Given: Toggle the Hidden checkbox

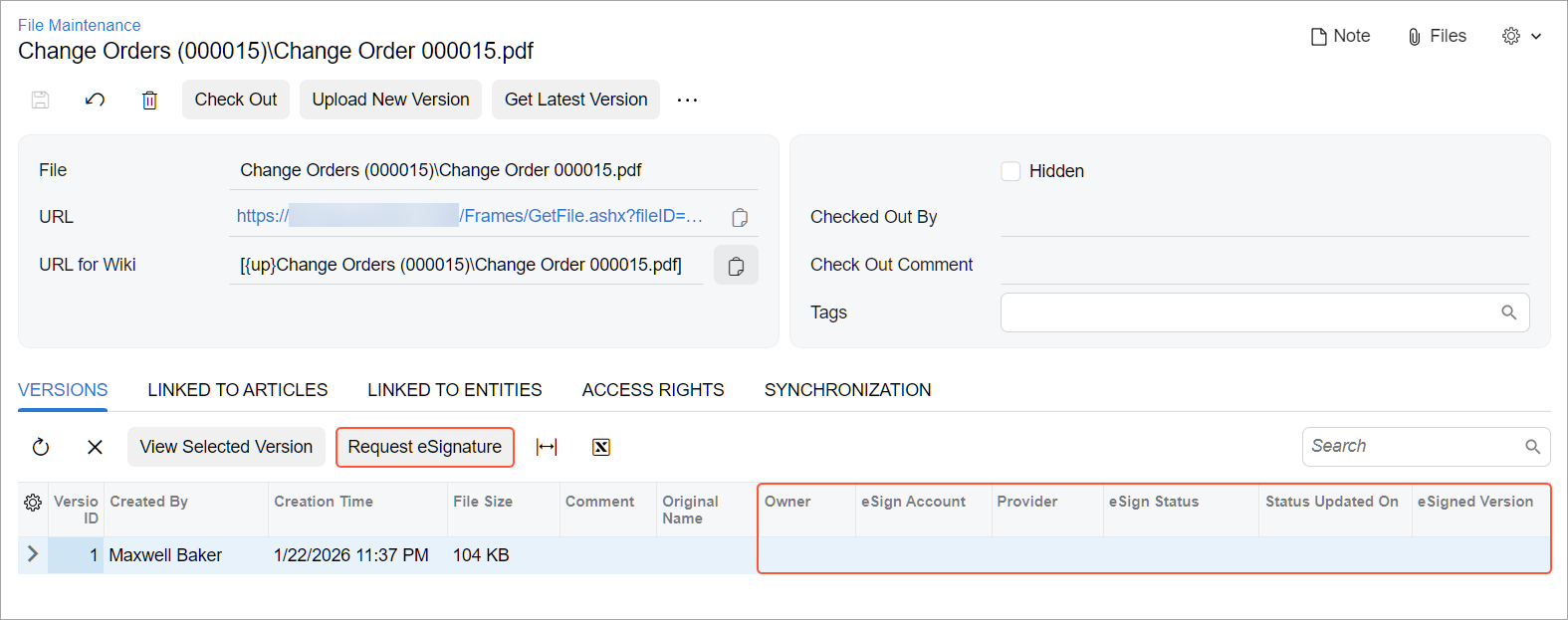Looking at the screenshot, I should coord(1010,171).
